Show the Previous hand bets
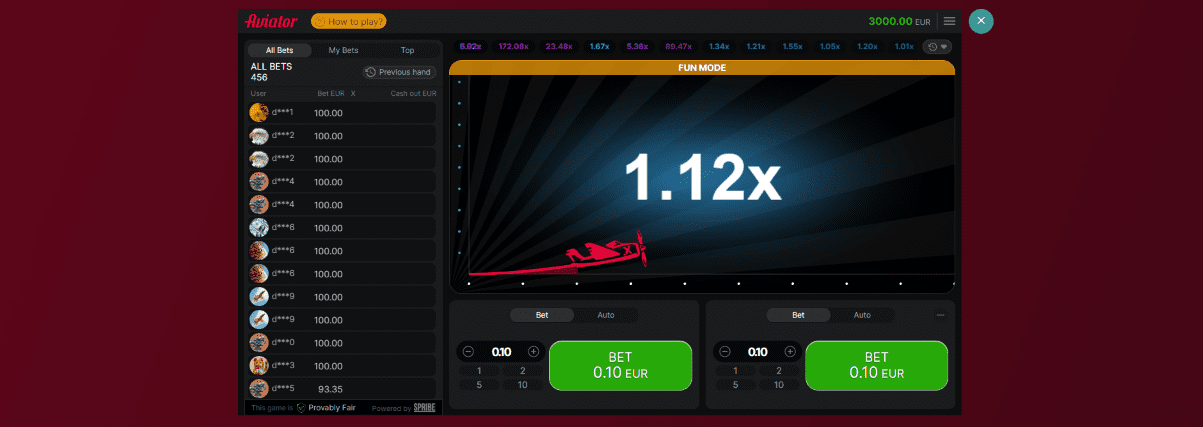The image size is (1203, 427). 399,72
